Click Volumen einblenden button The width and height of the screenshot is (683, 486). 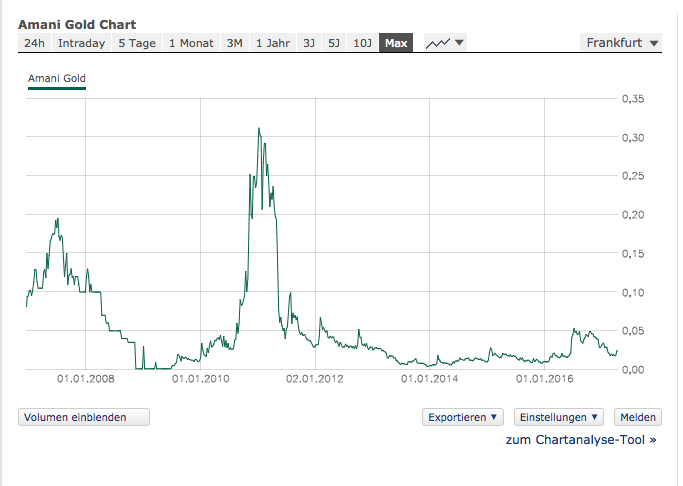click(84, 417)
